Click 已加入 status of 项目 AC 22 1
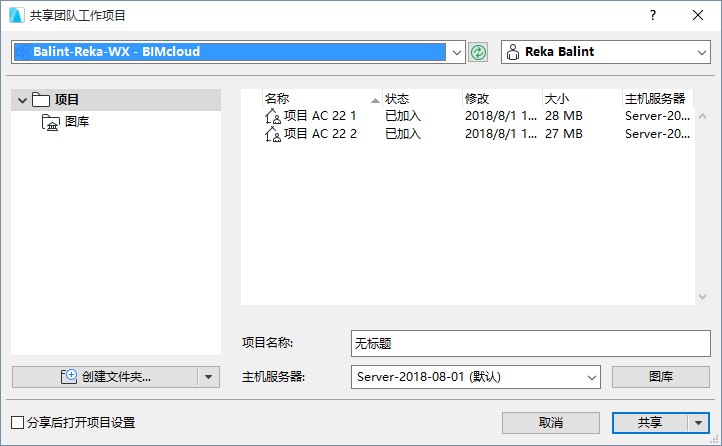Screen dimensions: 722x446 (x=403, y=116)
